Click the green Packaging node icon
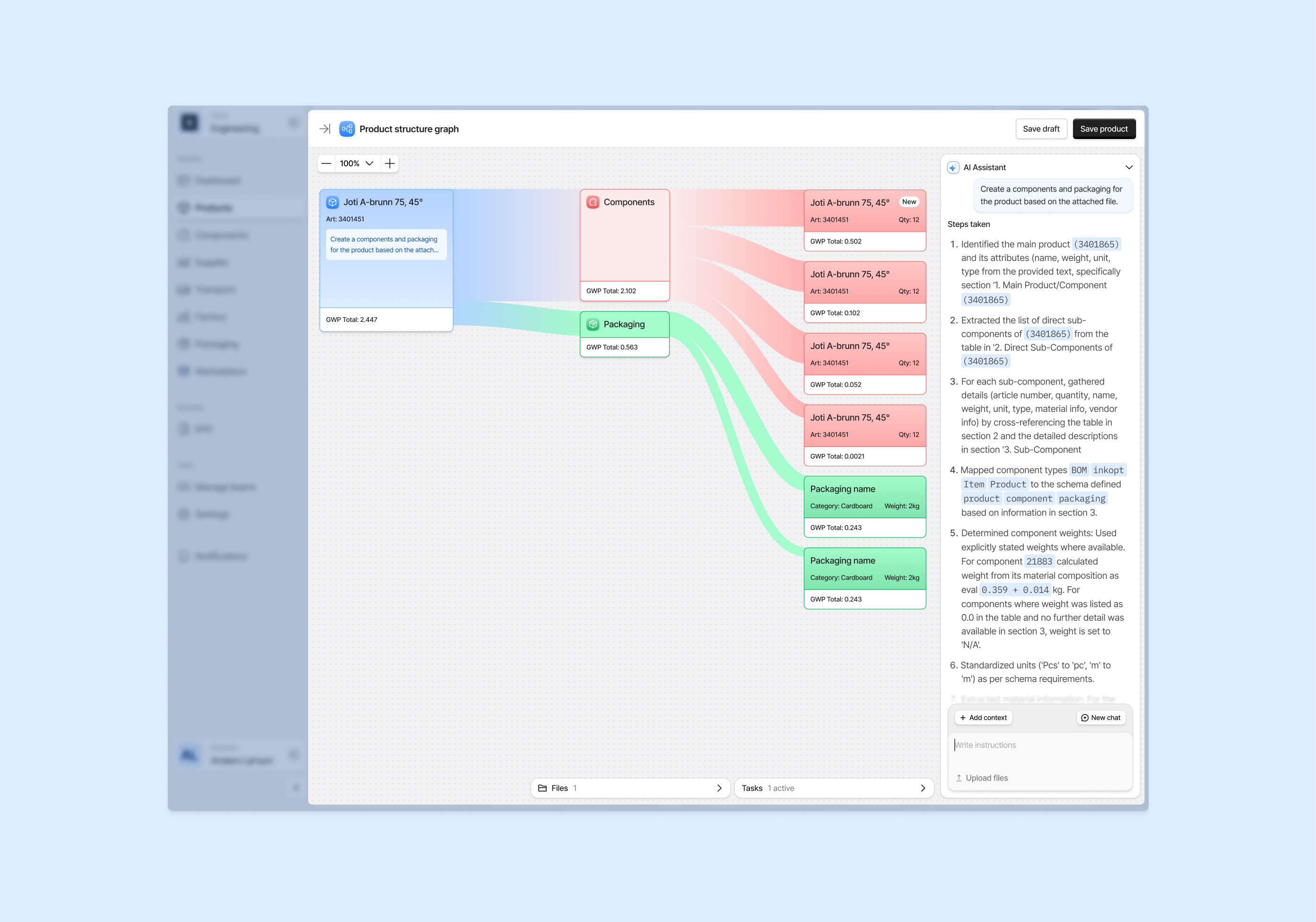This screenshot has width=1316, height=922. point(593,324)
